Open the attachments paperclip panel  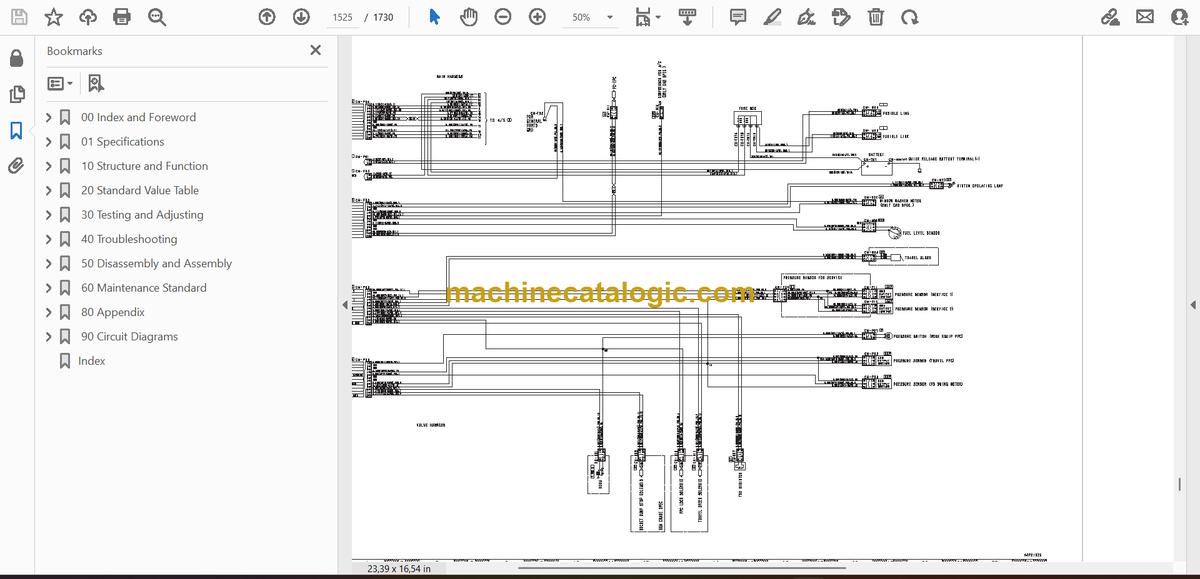(x=16, y=166)
